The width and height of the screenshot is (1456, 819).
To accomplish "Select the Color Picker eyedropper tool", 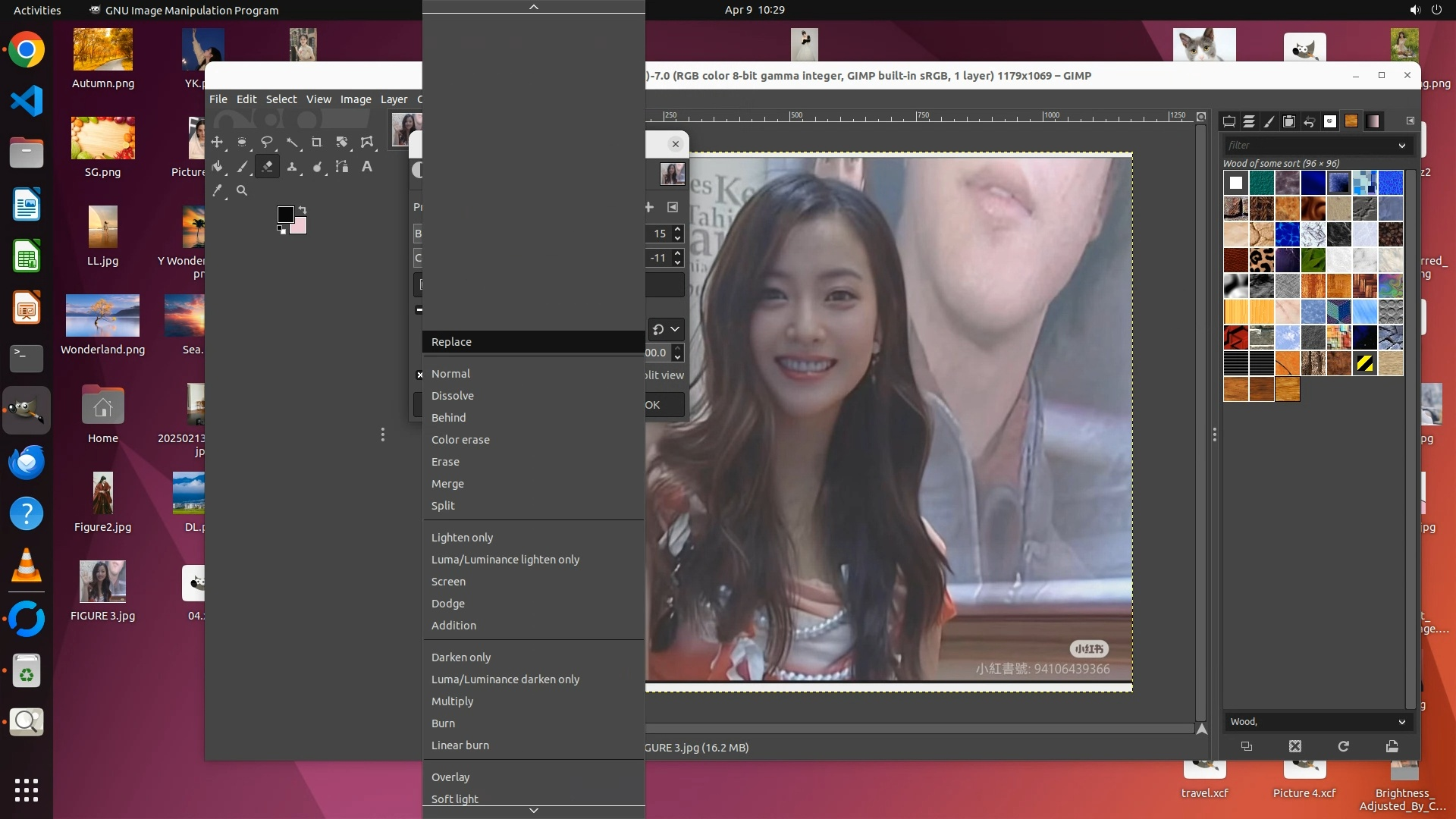I will pyautogui.click(x=217, y=191).
